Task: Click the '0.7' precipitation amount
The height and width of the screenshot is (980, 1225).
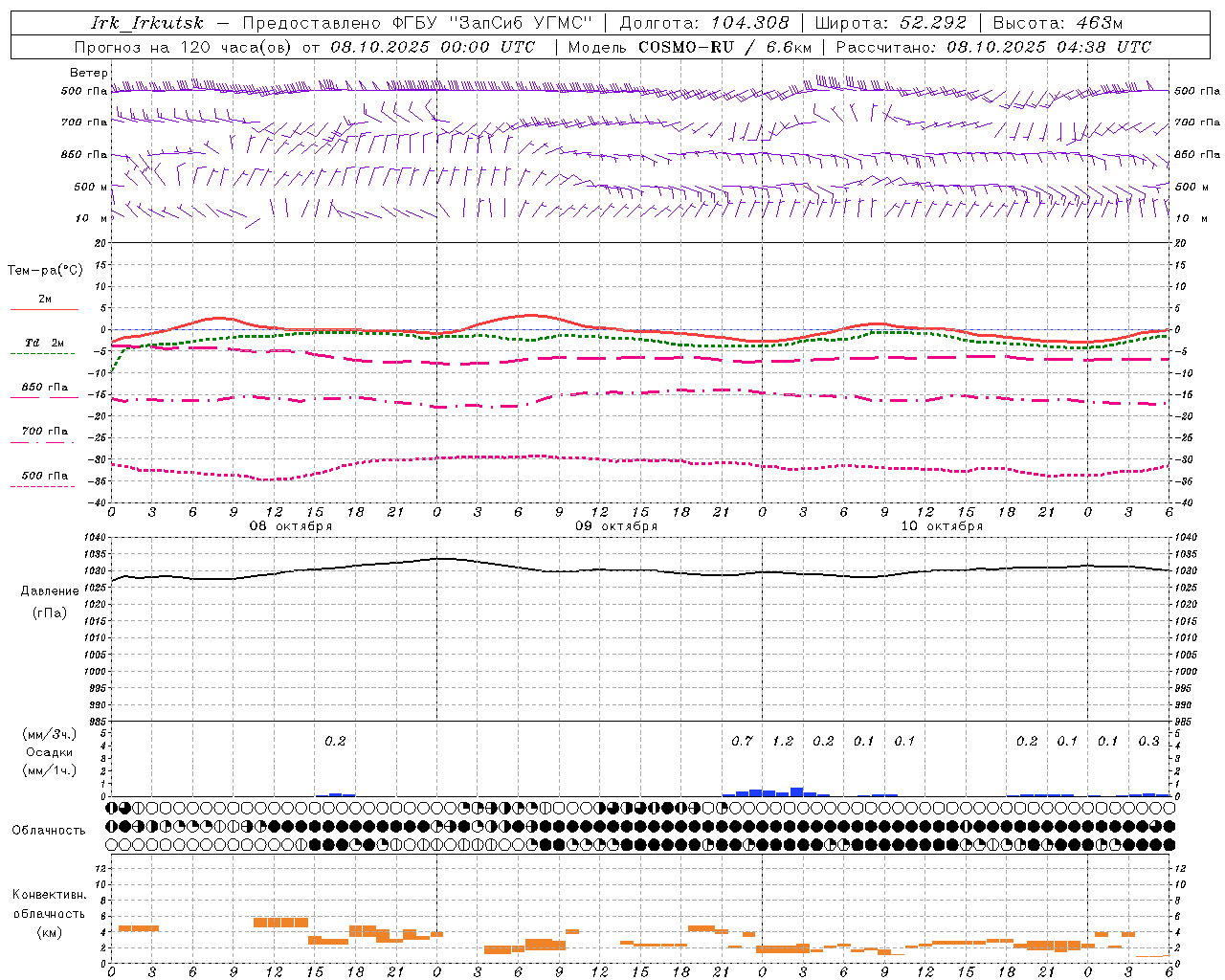Action: pyautogui.click(x=742, y=741)
